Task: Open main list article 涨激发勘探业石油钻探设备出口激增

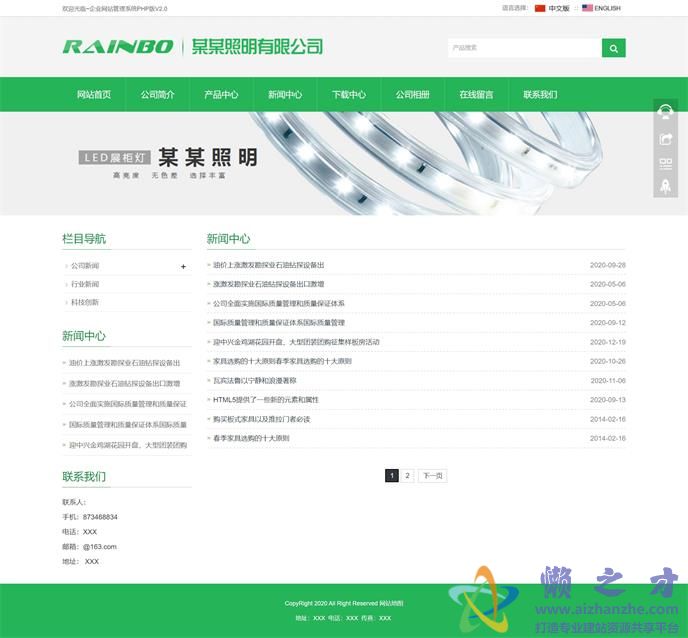Action: click(269, 284)
